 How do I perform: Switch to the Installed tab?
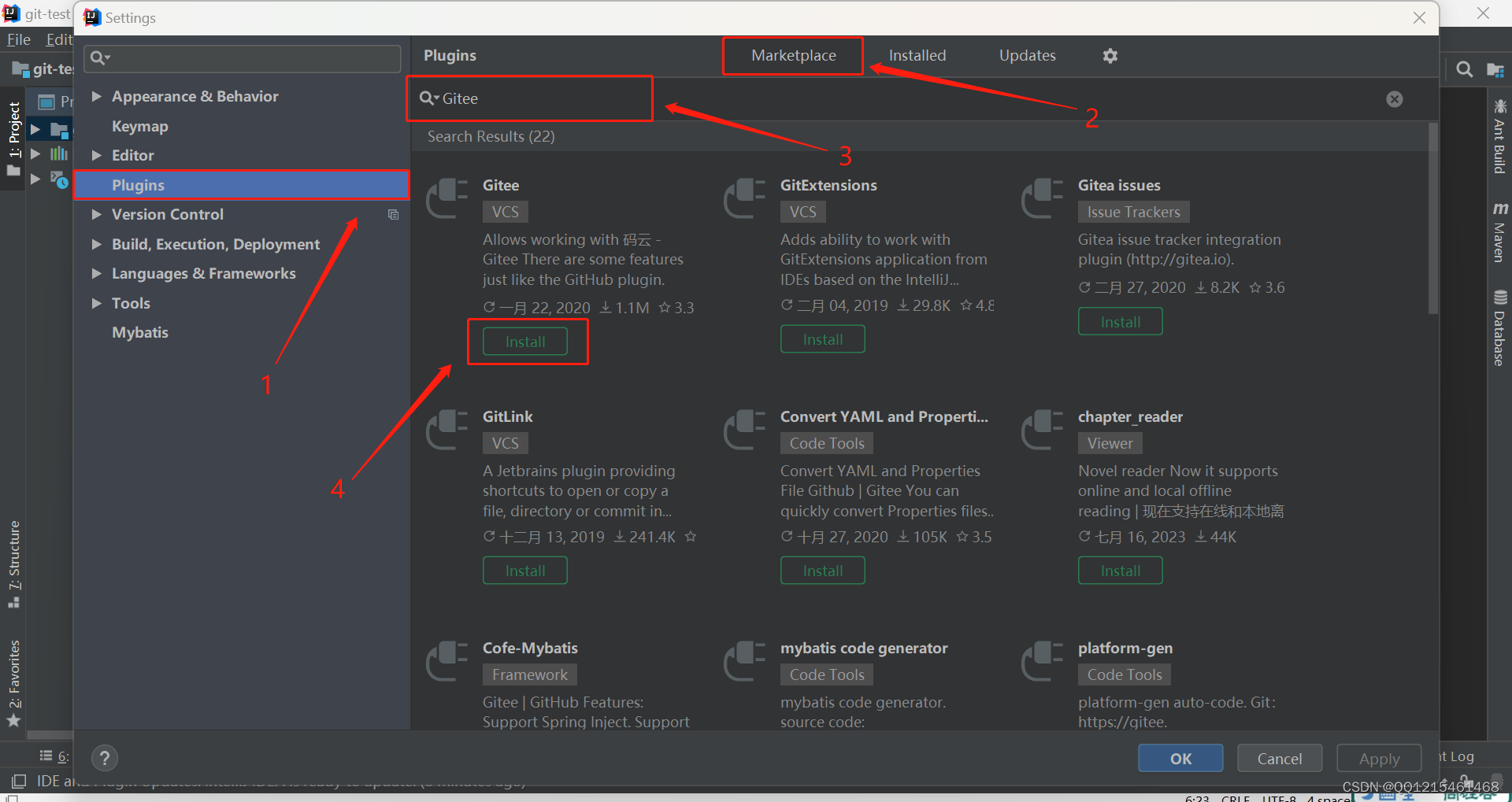917,56
